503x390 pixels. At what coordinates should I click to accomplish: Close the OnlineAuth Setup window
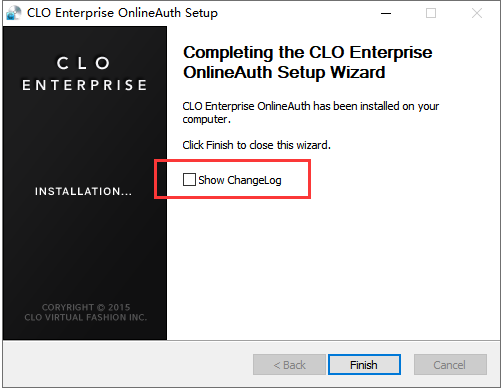coord(477,13)
